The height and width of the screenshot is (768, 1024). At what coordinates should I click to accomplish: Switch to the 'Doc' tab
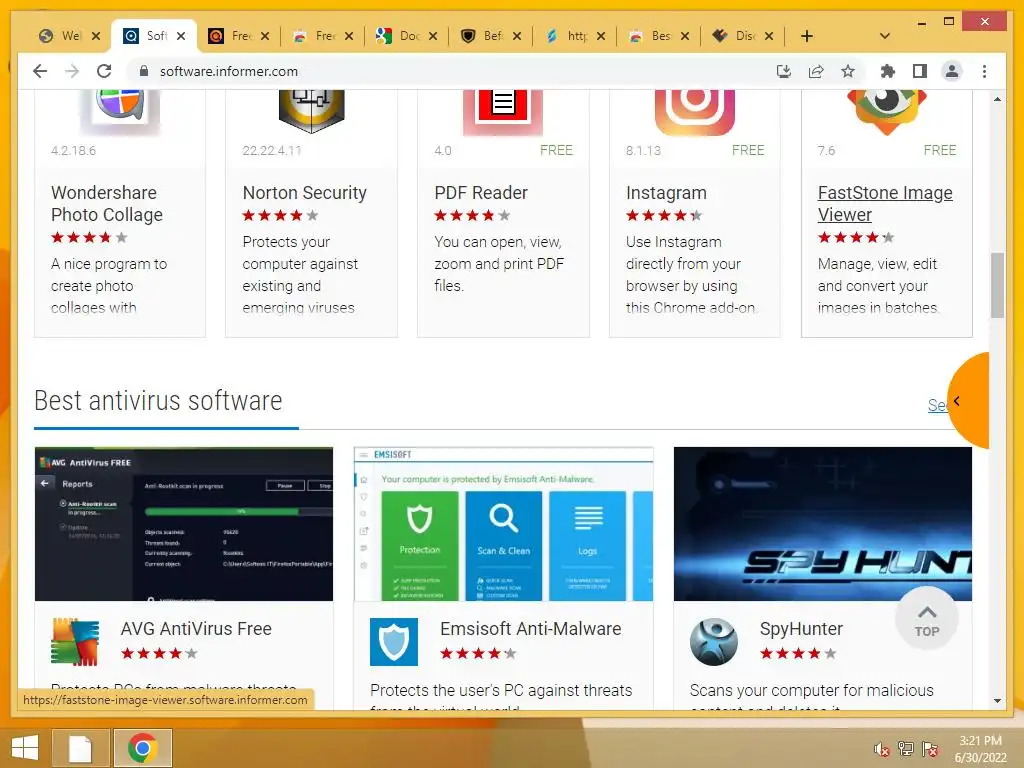[400, 36]
